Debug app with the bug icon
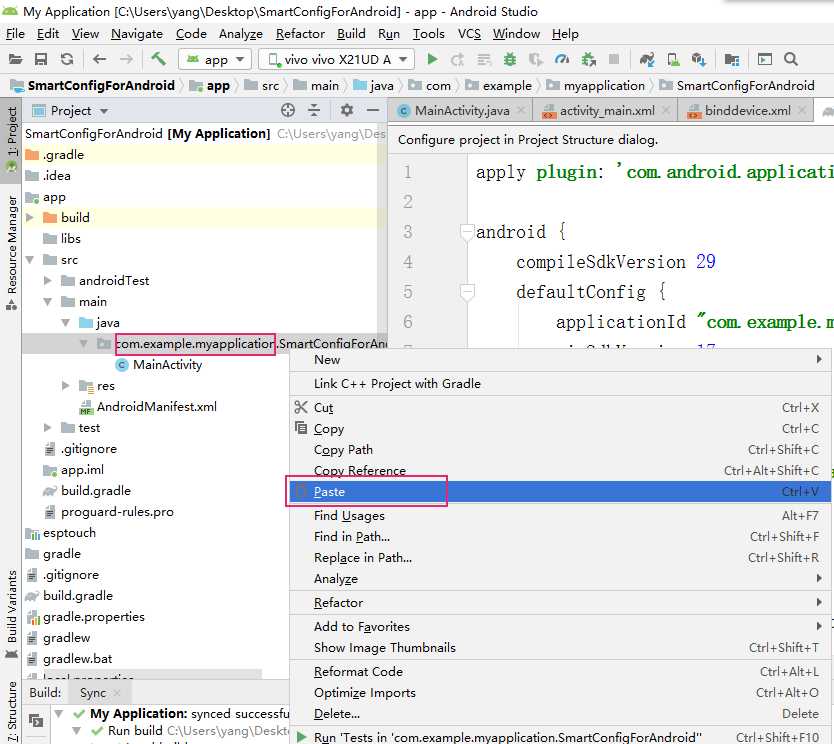Screen dimensions: 834x744 (510, 59)
